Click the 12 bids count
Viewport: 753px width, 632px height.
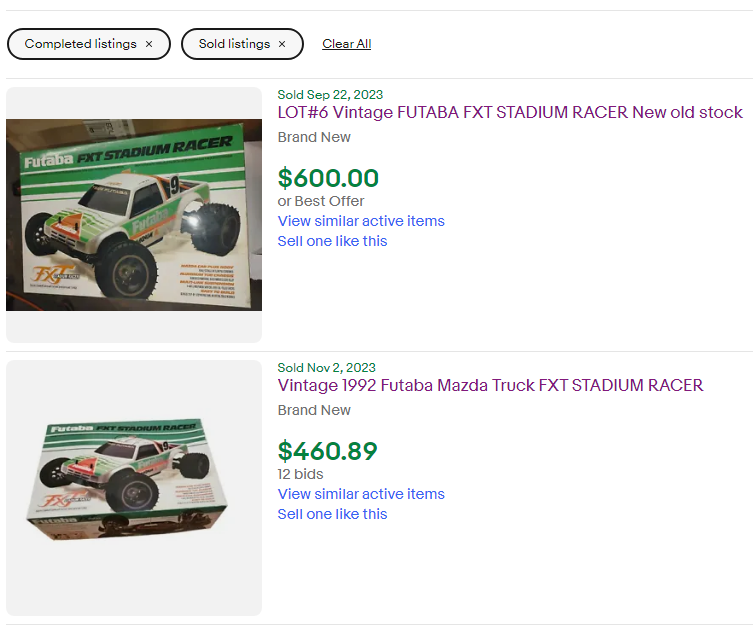pos(301,474)
